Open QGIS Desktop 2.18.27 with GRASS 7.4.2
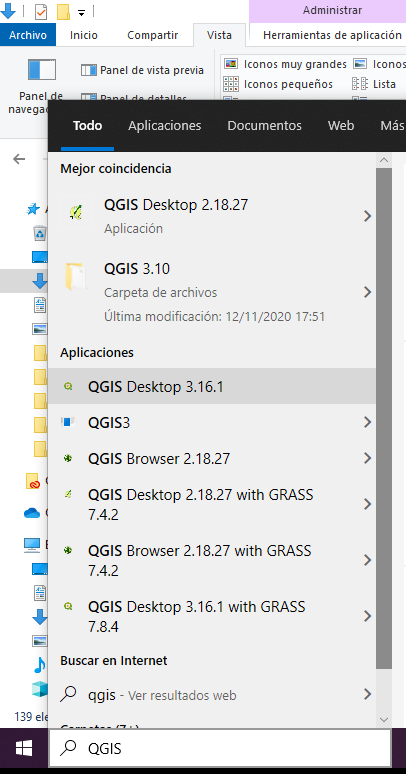406x774 pixels. click(211, 504)
